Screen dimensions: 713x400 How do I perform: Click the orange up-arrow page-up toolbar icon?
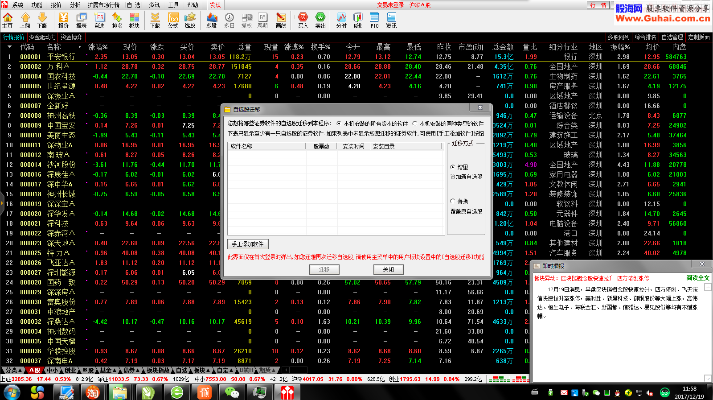pyautogui.click(x=25, y=20)
